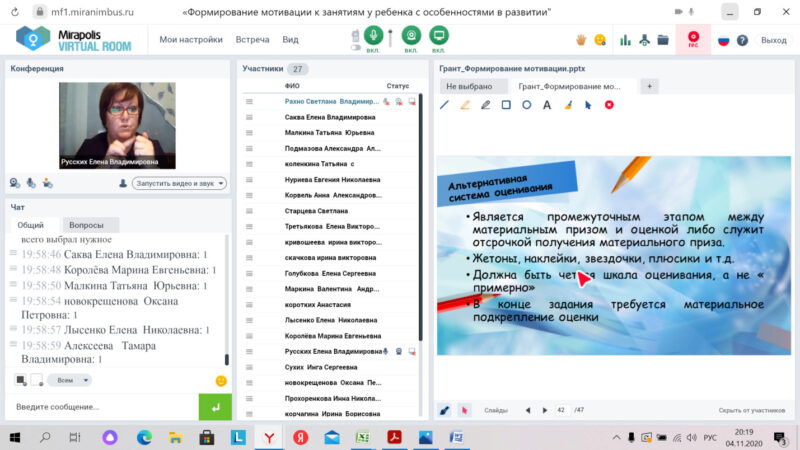Image resolution: width=800 pixels, height=450 pixels.
Task: Add a new tab with plus button
Action: [x=649, y=86]
